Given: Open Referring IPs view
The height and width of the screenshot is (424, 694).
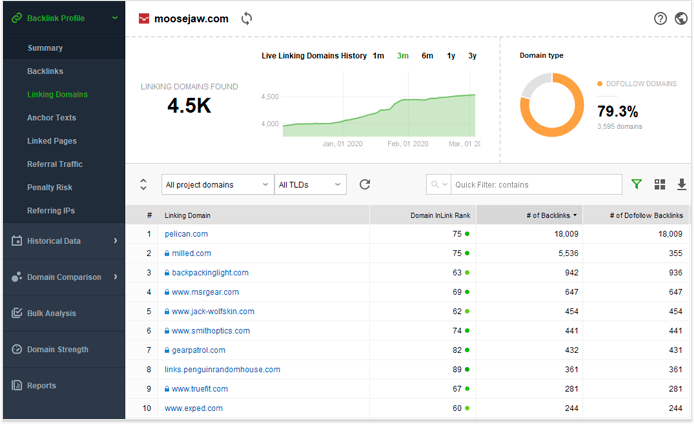Looking at the screenshot, I should click(x=51, y=211).
